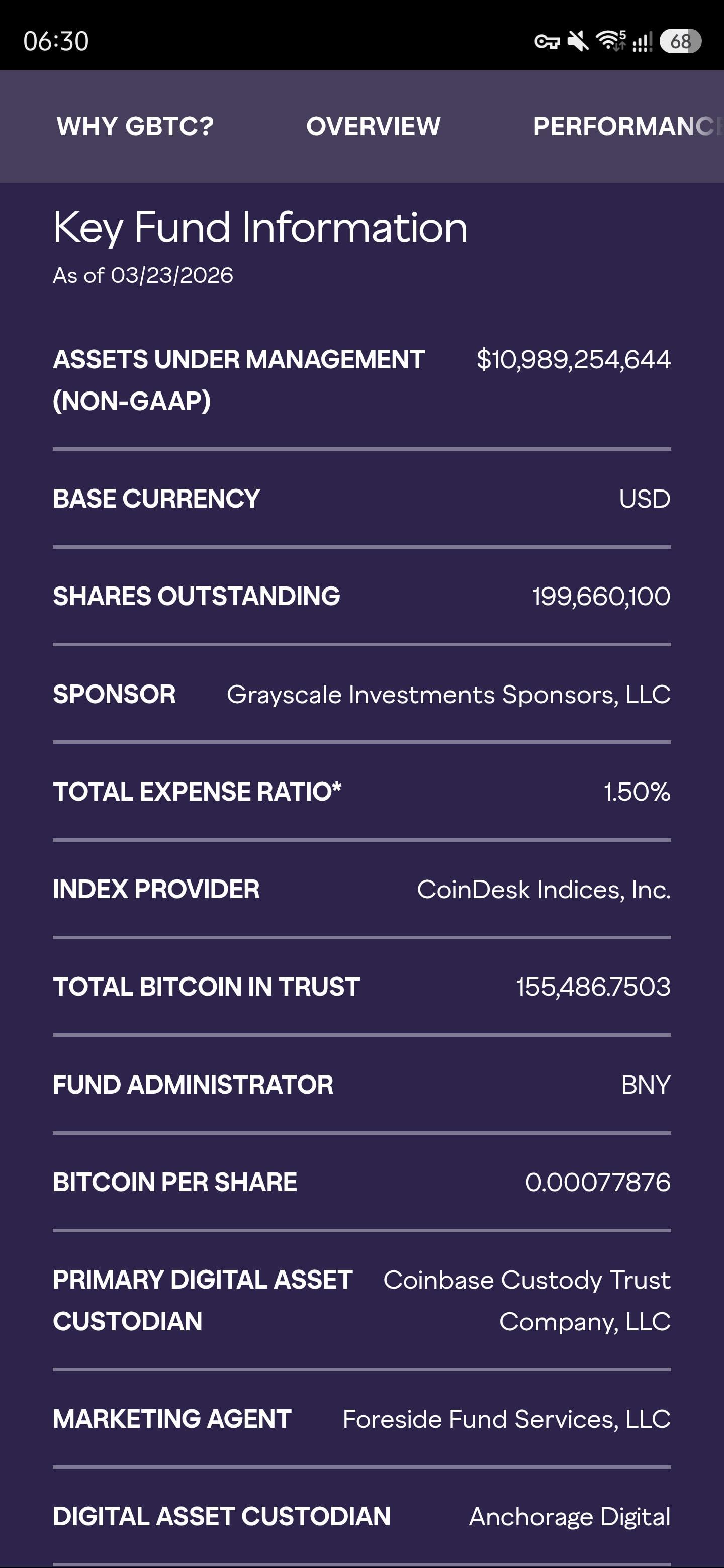Go to the PERFORMANCE tab
Viewport: 724px width, 1568px height.
point(626,126)
